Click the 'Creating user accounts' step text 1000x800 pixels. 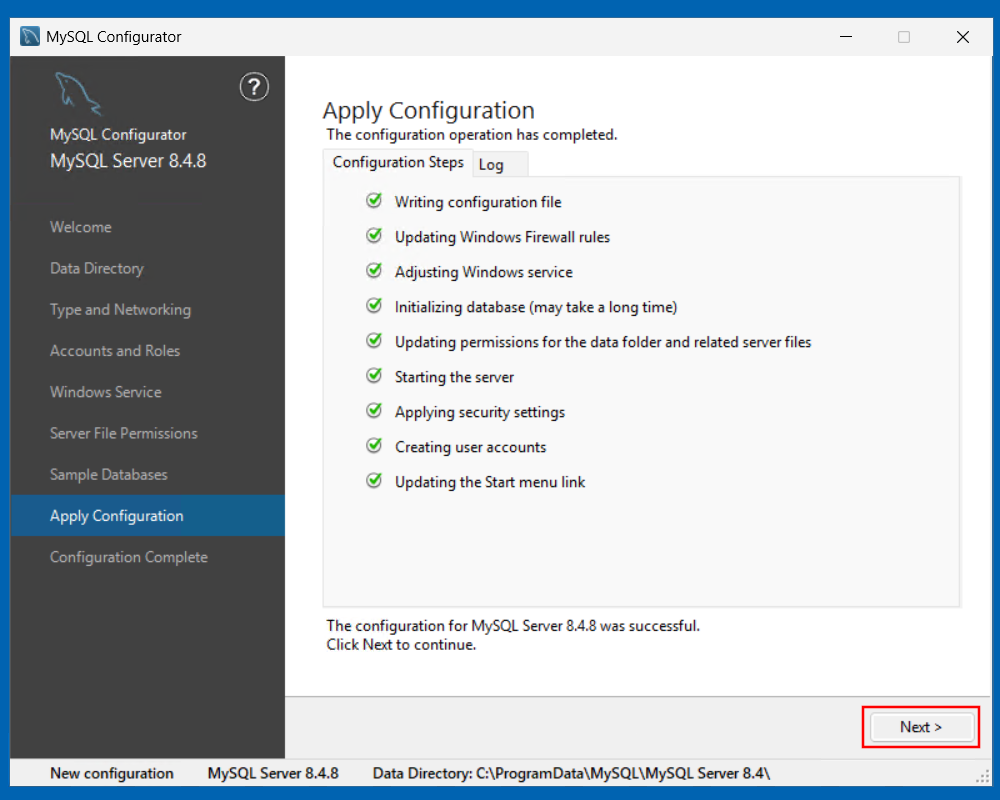471,447
